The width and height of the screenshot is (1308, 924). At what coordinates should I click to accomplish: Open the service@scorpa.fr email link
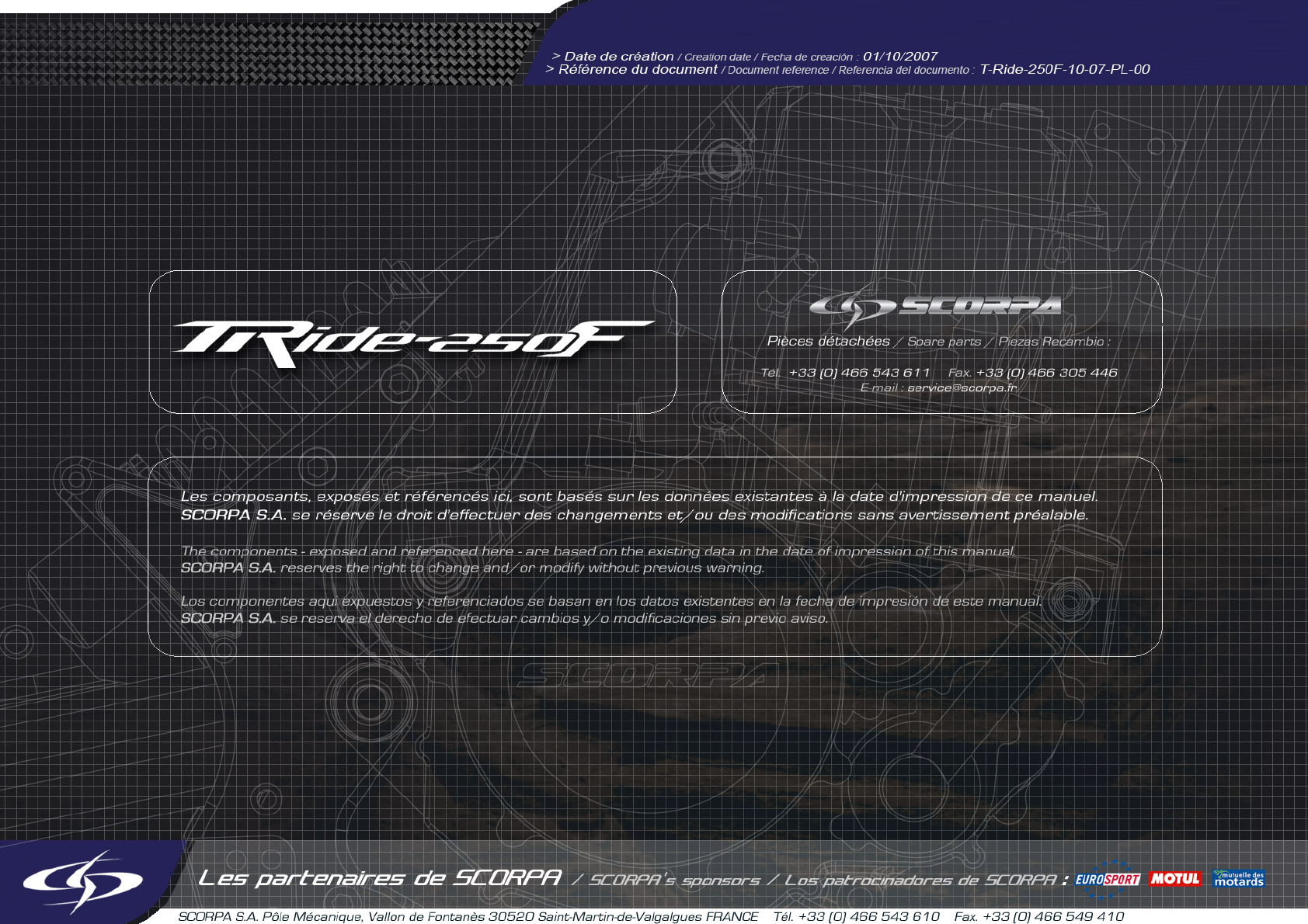(x=962, y=388)
